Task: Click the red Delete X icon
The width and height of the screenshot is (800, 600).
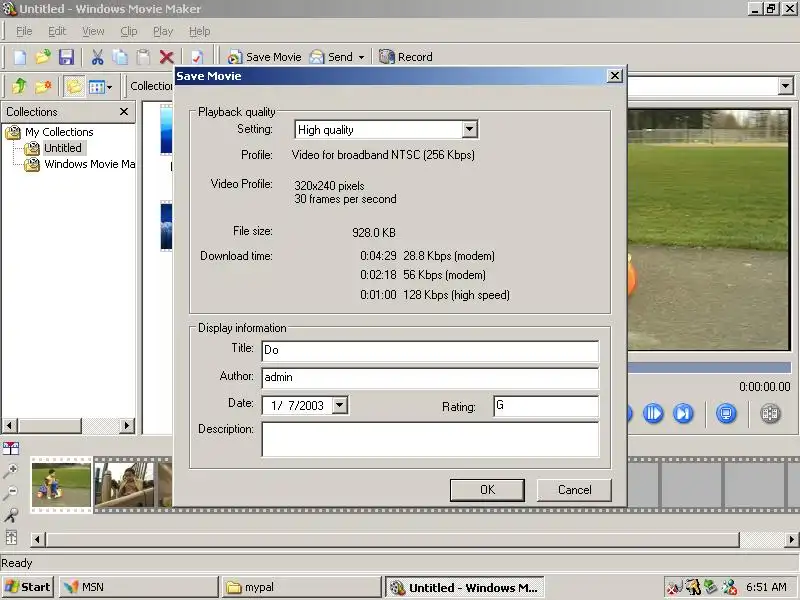Action: click(166, 57)
